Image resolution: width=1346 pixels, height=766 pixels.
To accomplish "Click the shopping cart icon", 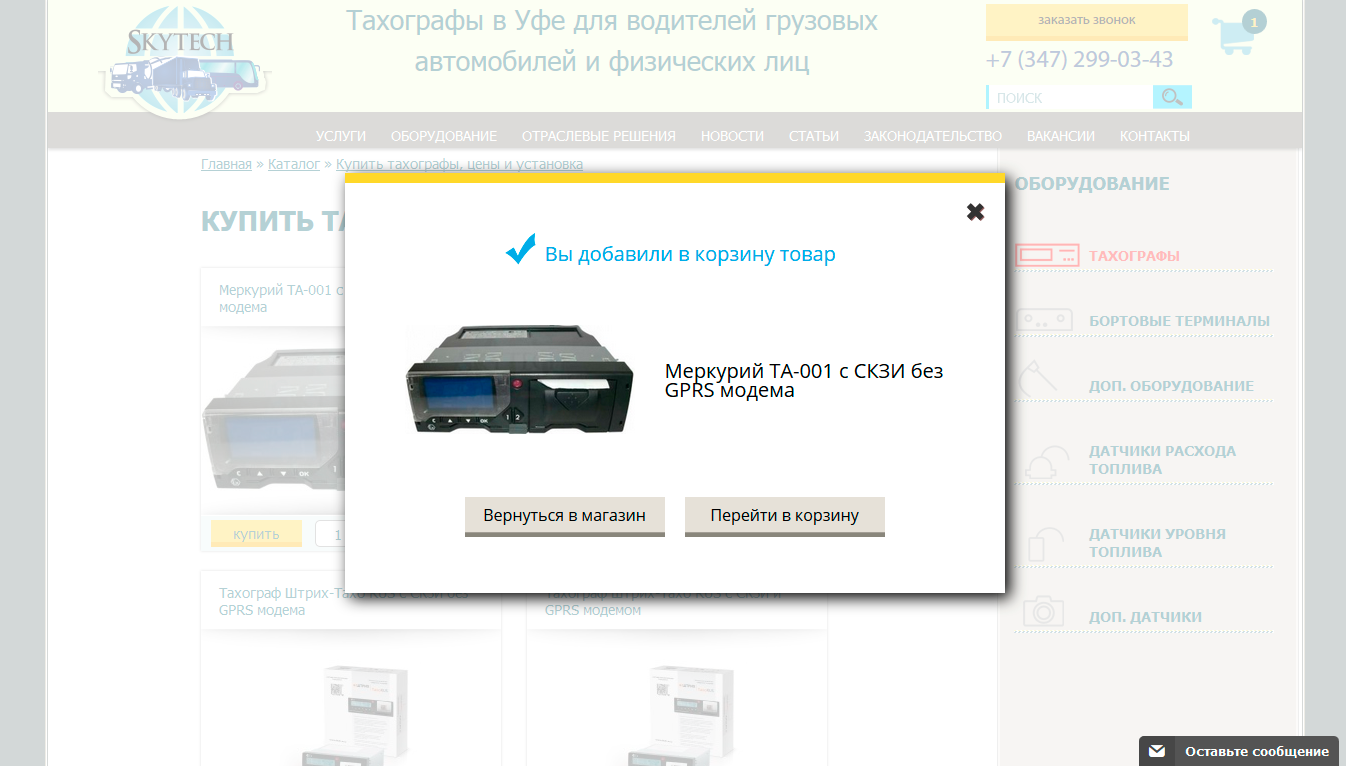I will 1232,36.
